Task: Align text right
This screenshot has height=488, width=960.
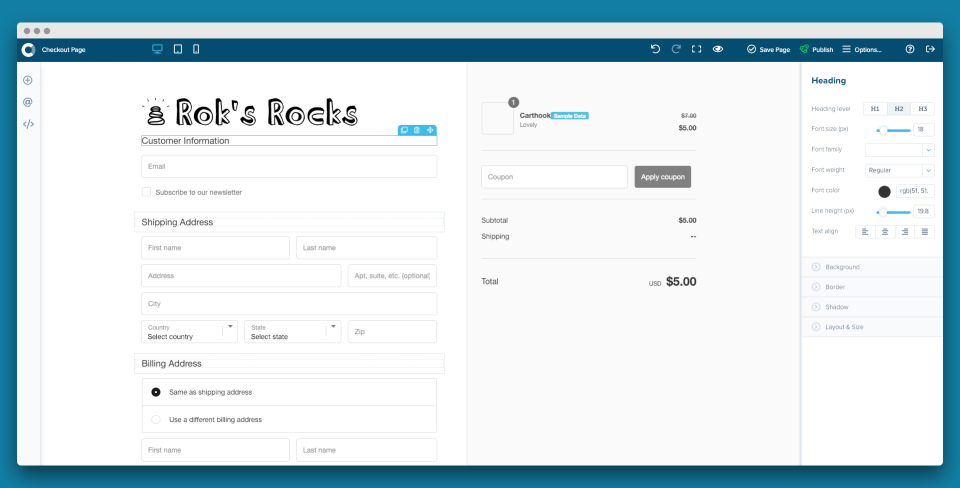Action: tap(905, 232)
